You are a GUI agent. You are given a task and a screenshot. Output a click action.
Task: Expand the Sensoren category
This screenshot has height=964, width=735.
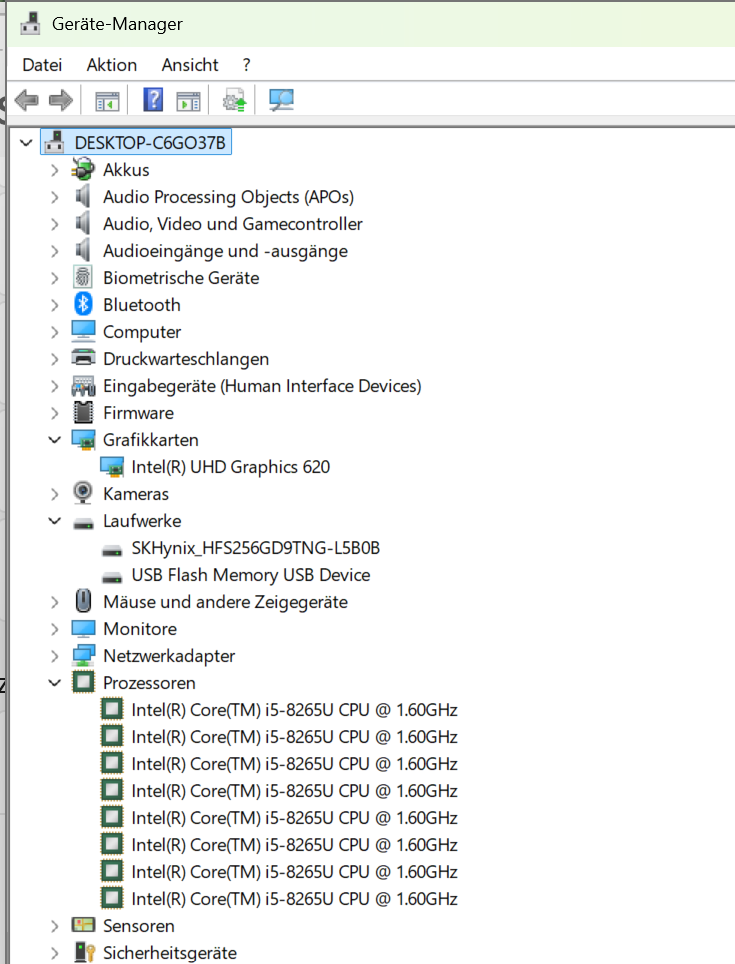[55, 926]
